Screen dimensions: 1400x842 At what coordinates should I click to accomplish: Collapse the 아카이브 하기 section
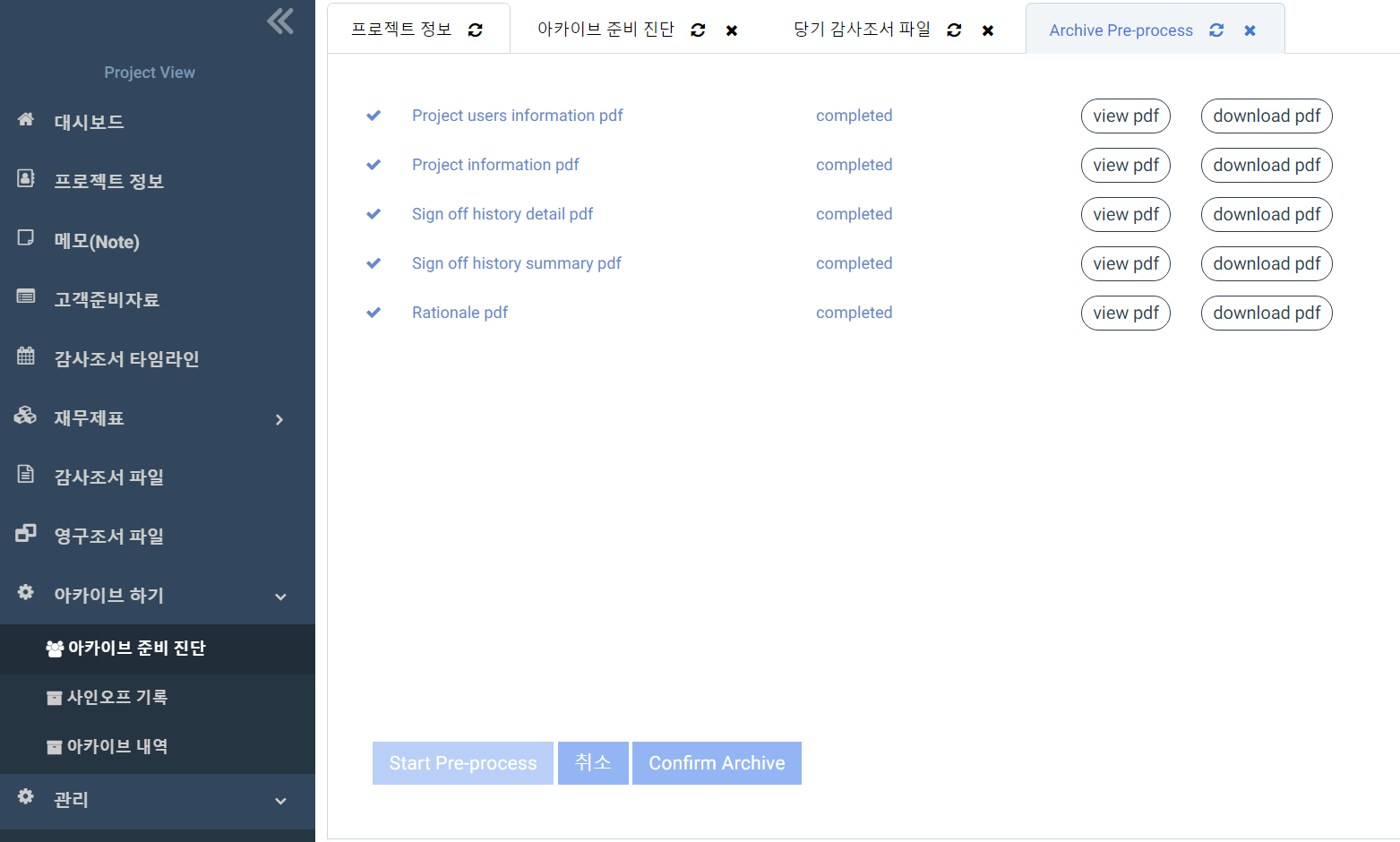[x=279, y=595]
